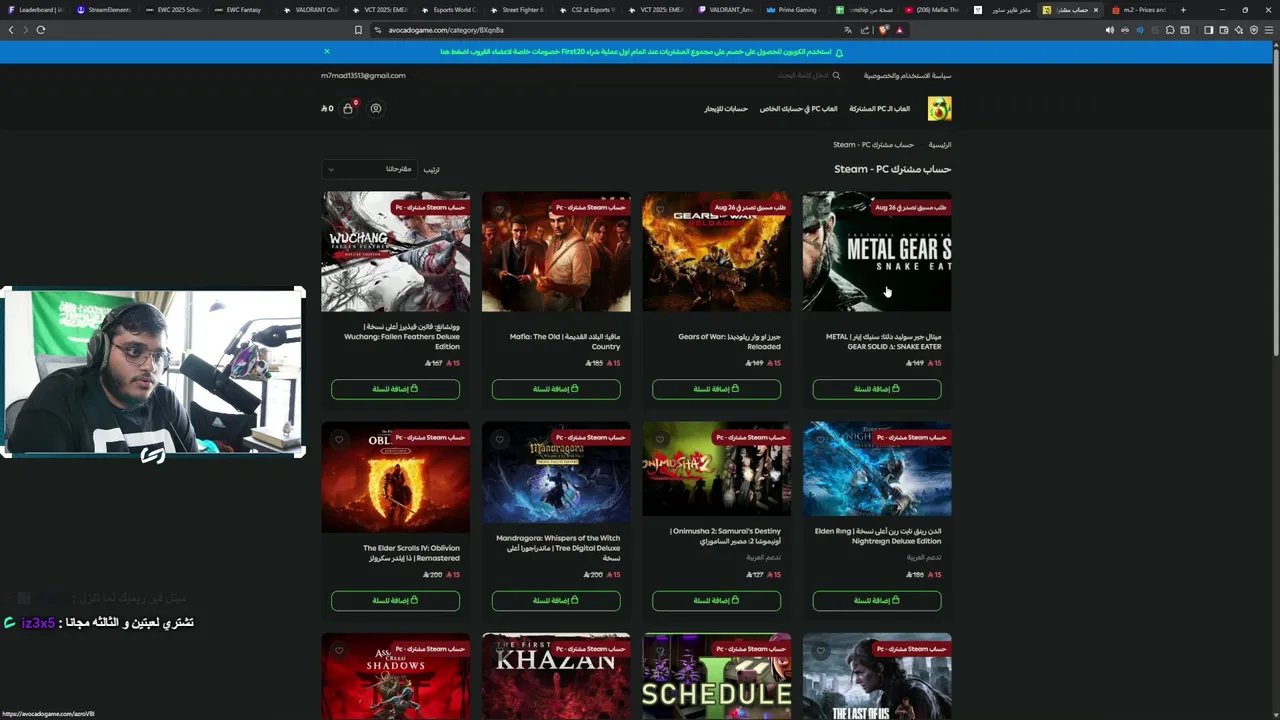1280x720 pixels.
Task: Reload the page with refresh icon
Action: pos(41,30)
